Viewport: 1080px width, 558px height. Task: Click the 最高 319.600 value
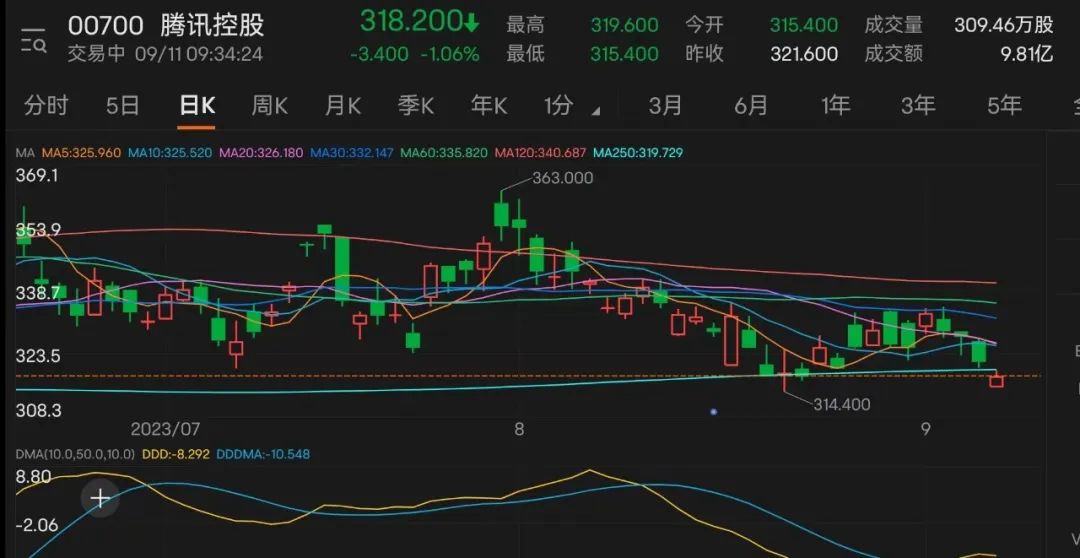coord(624,25)
